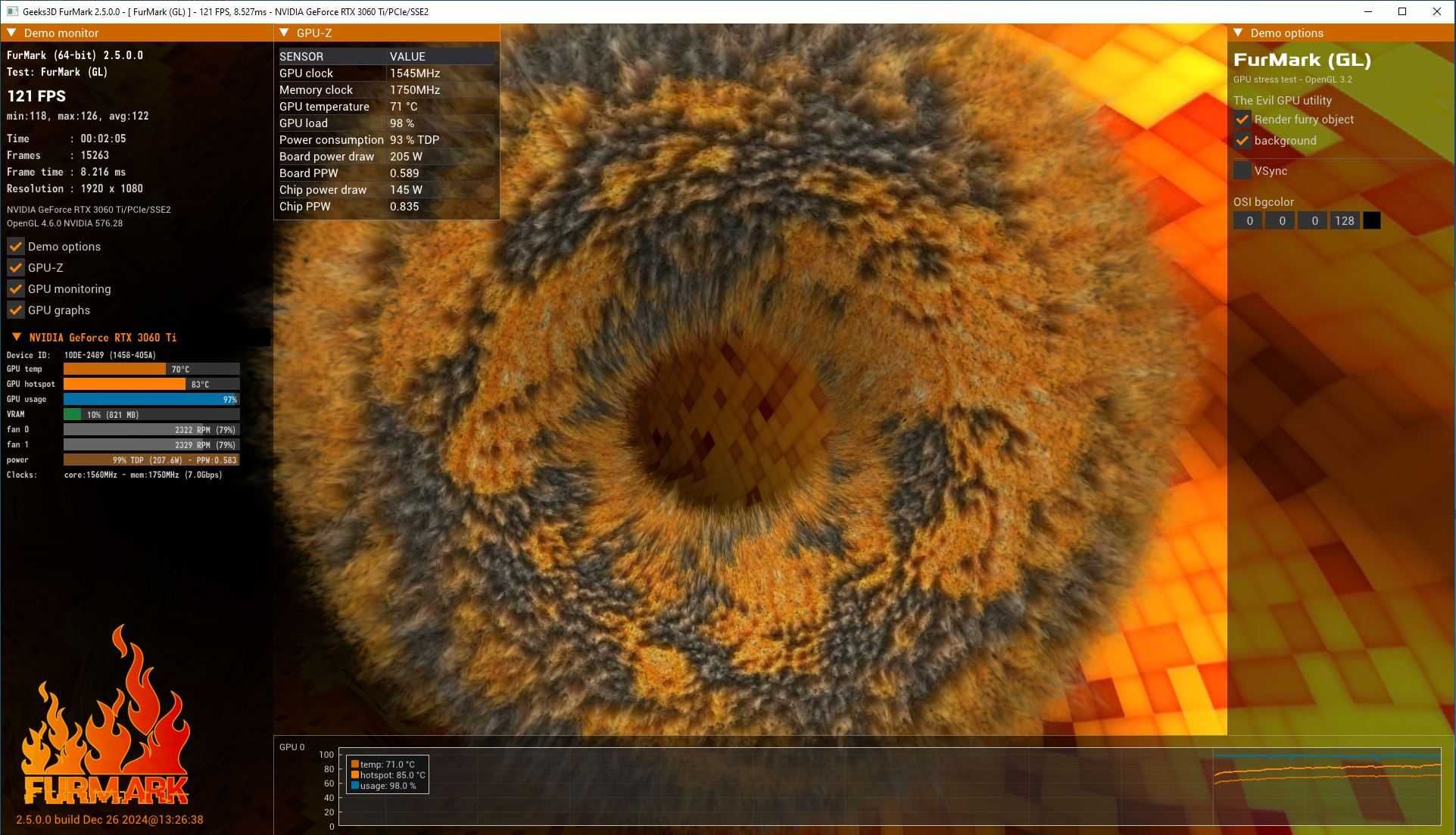Enable the VSync checkbox
Image resolution: width=1456 pixels, height=835 pixels.
1242,170
